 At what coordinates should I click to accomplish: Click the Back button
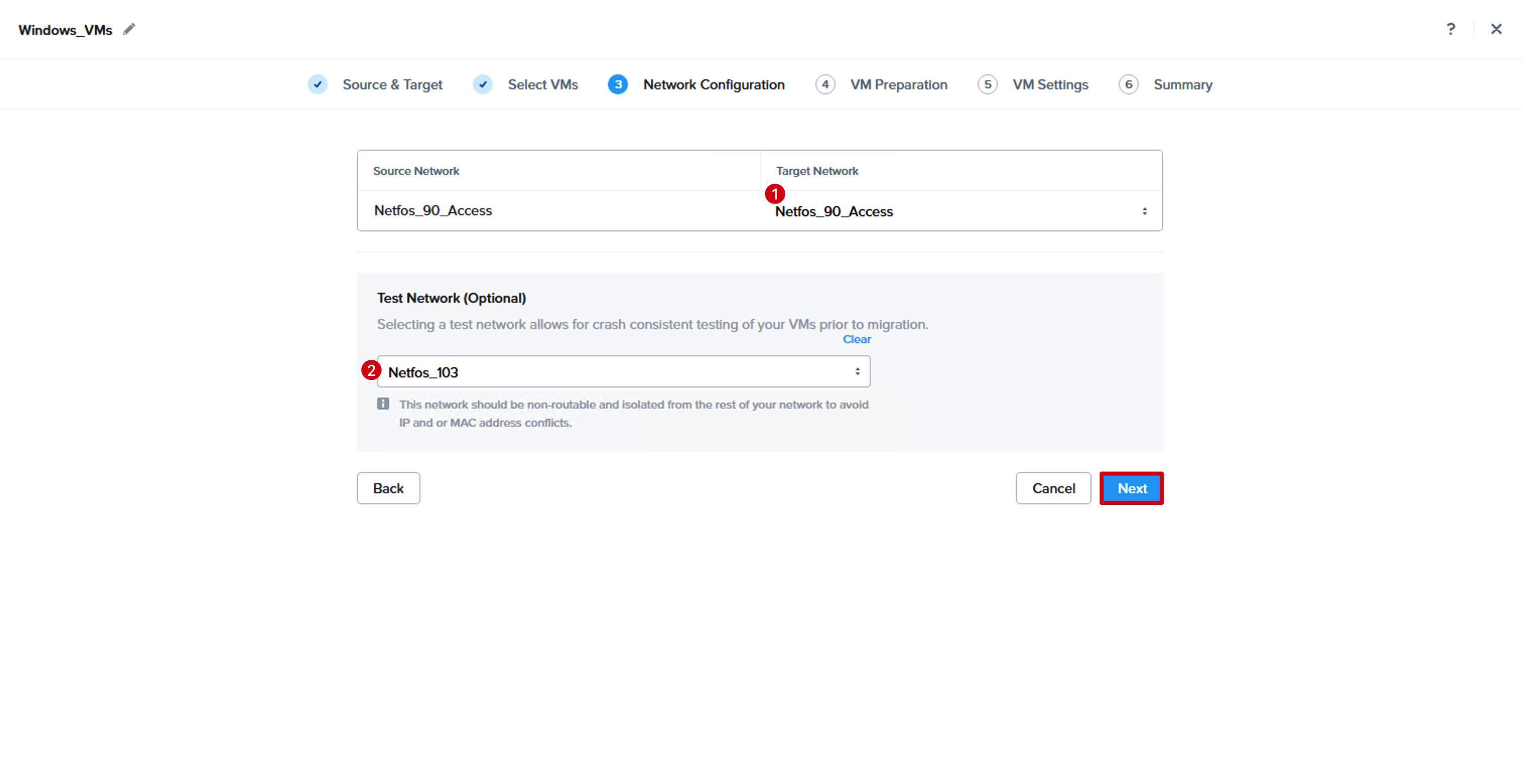click(388, 488)
